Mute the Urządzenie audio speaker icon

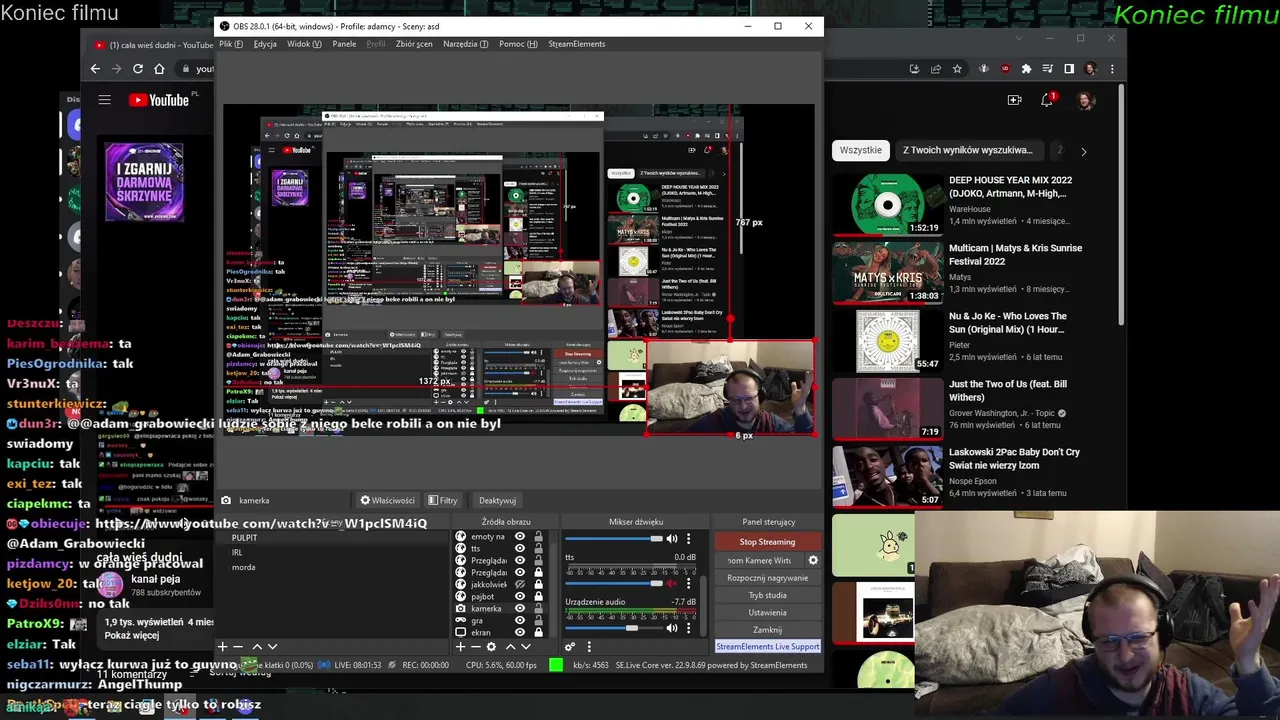coord(672,627)
